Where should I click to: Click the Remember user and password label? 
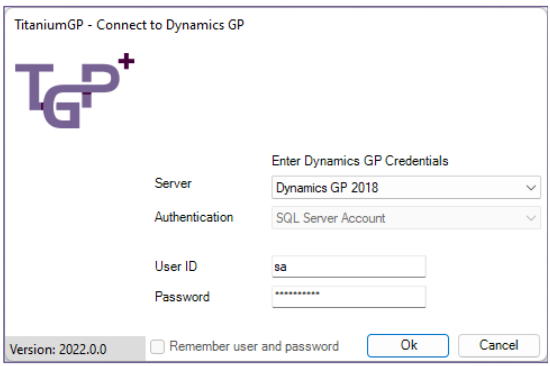pos(254,346)
